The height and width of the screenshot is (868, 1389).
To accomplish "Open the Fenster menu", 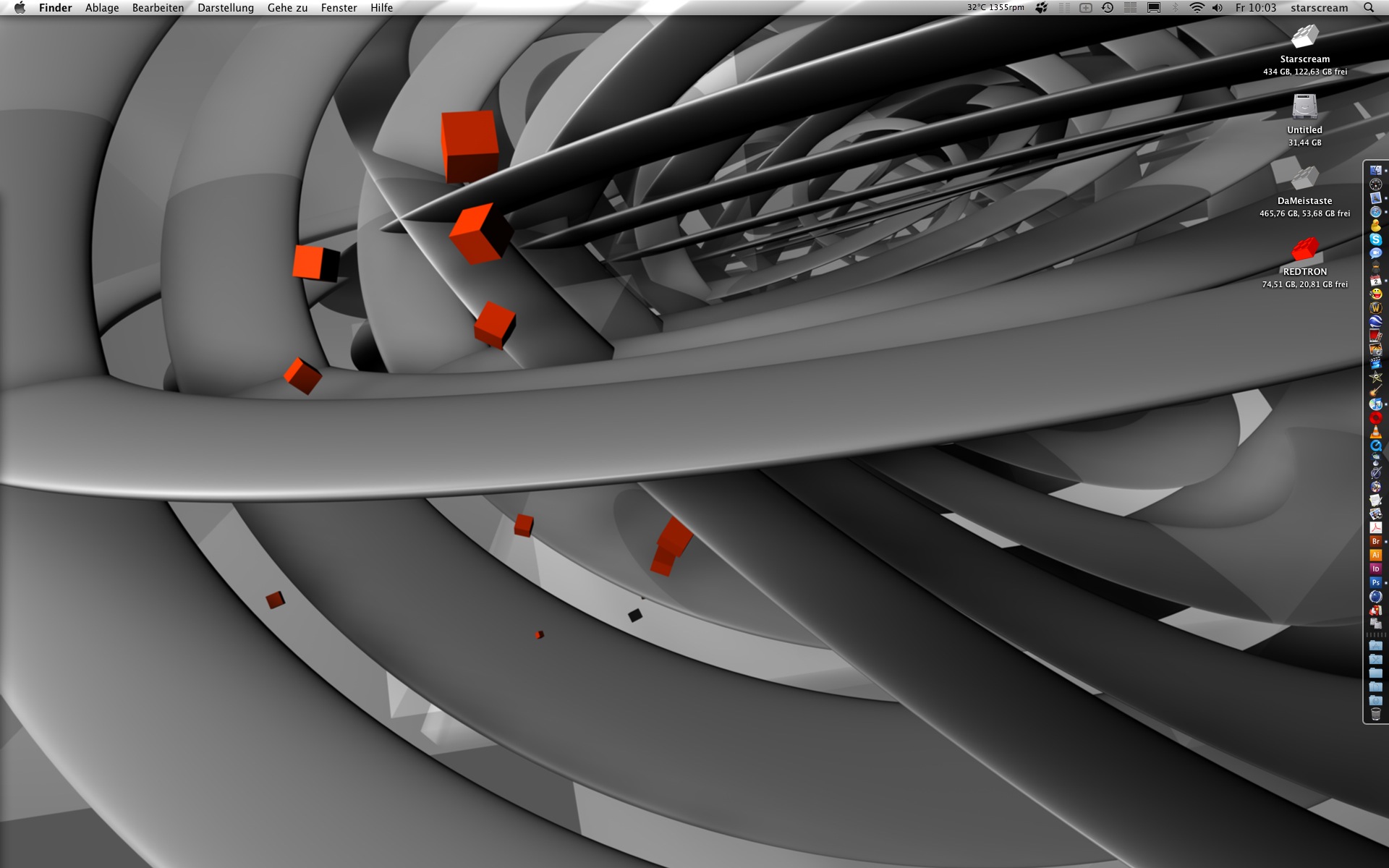I will coord(339,8).
